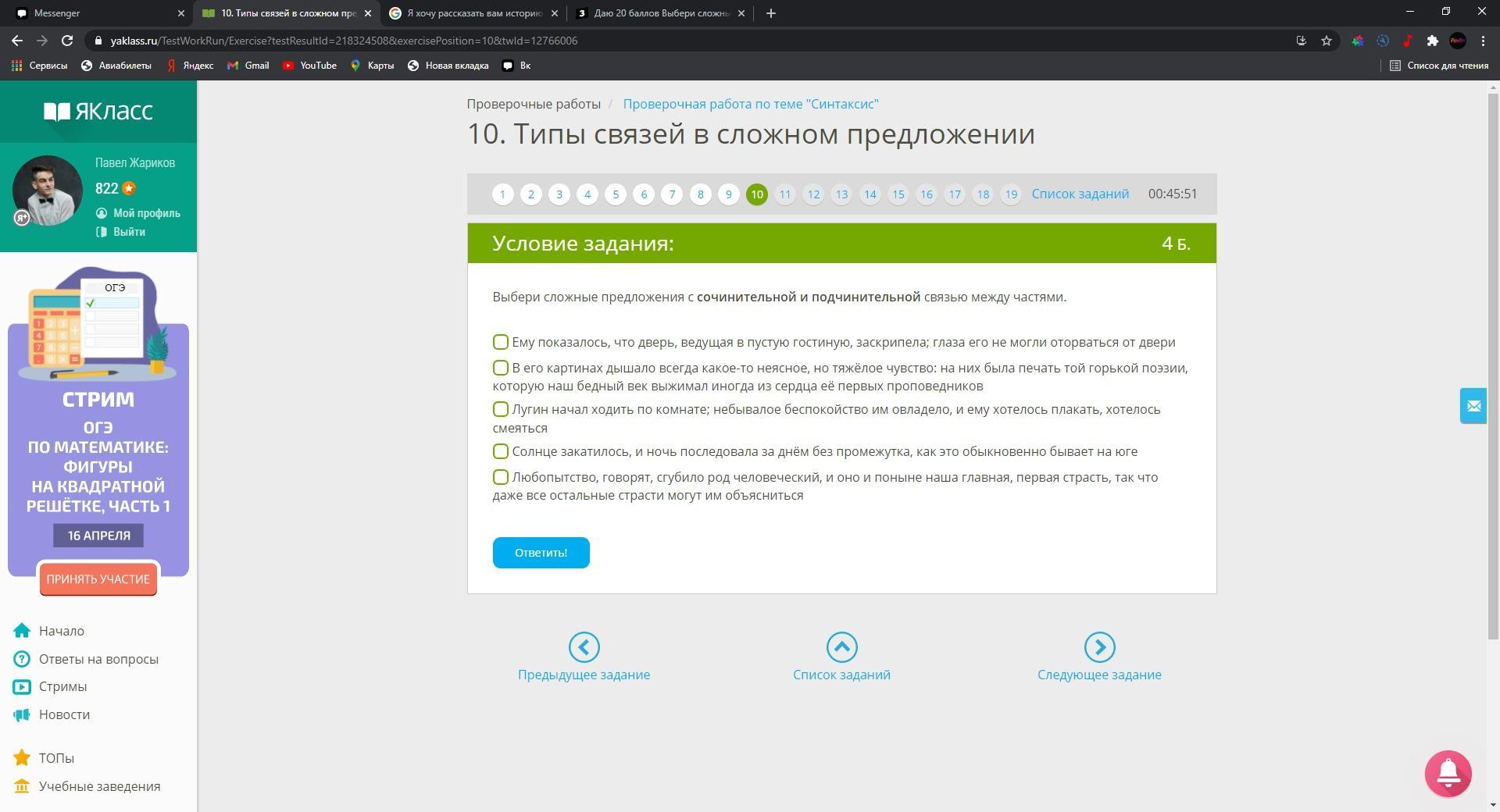The height and width of the screenshot is (812, 1500).
Task: Click the ЯКласс logo
Action: point(98,112)
